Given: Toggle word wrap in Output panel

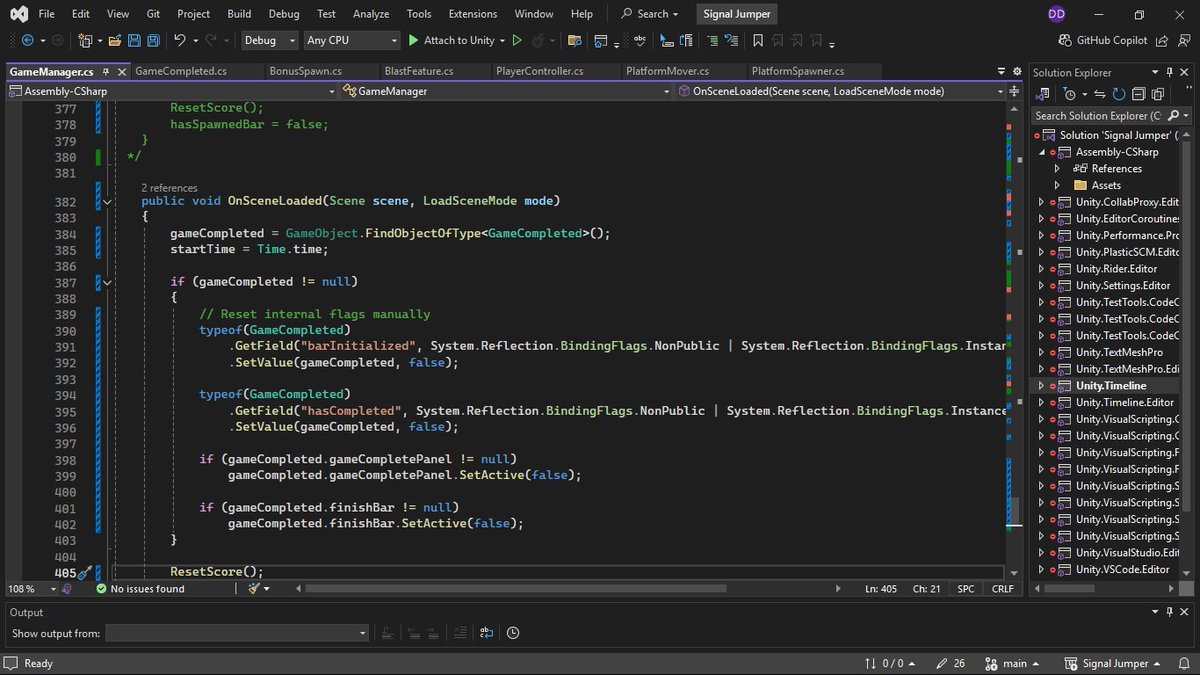Looking at the screenshot, I should point(486,633).
